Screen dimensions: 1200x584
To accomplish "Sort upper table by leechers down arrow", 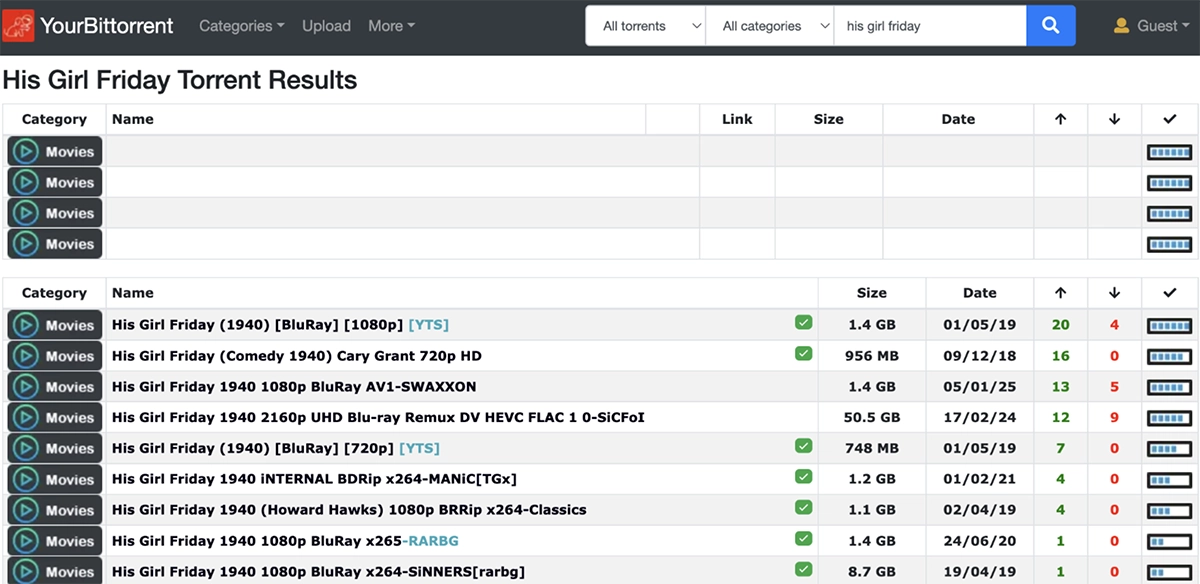I will click(x=1115, y=119).
